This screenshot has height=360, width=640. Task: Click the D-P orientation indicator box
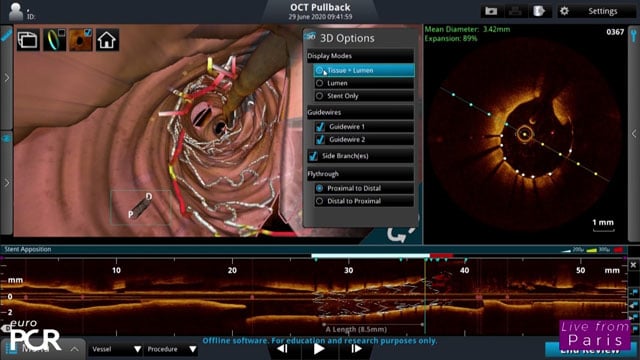click(140, 207)
